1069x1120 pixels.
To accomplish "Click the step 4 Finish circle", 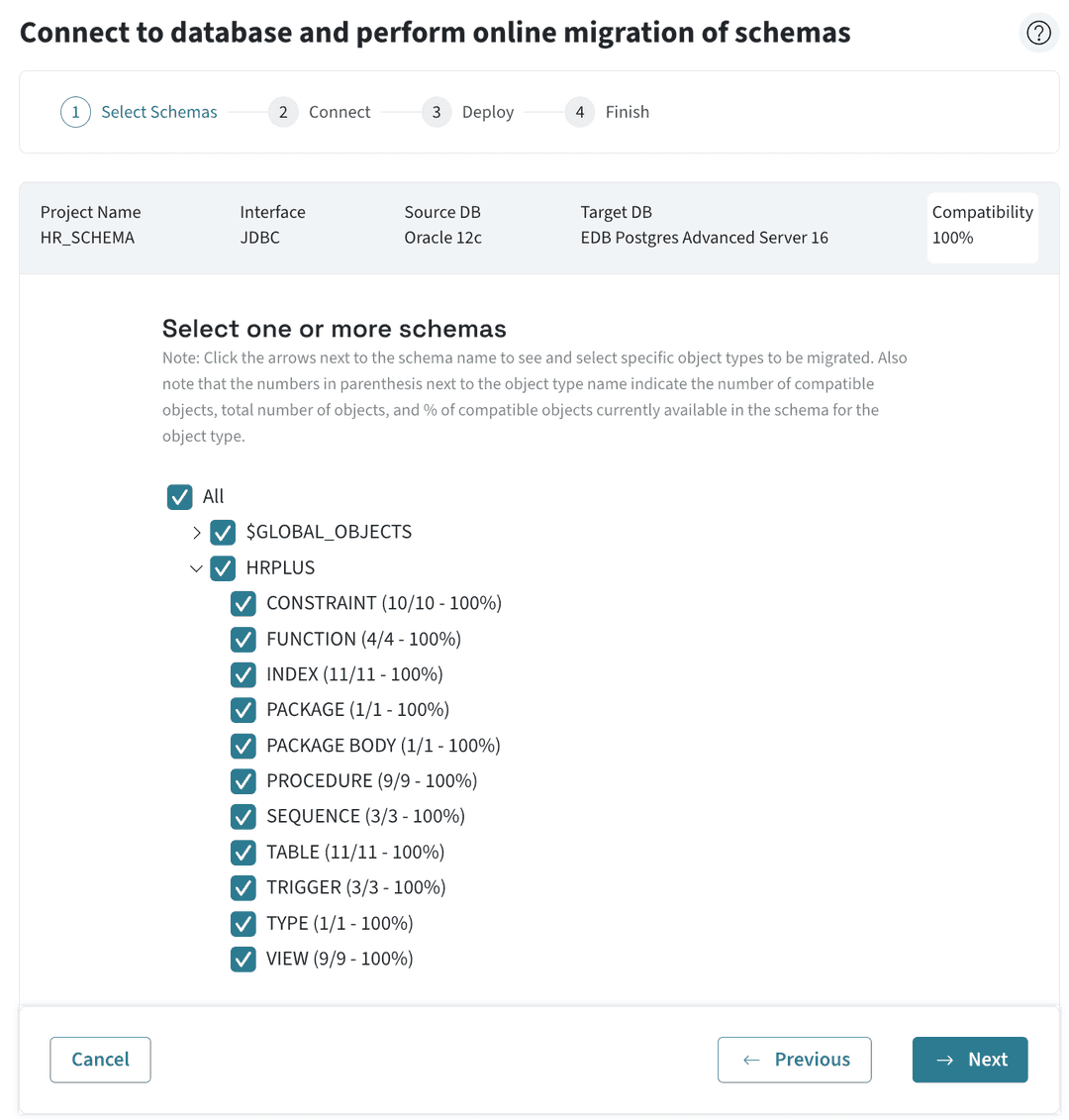I will 580,112.
